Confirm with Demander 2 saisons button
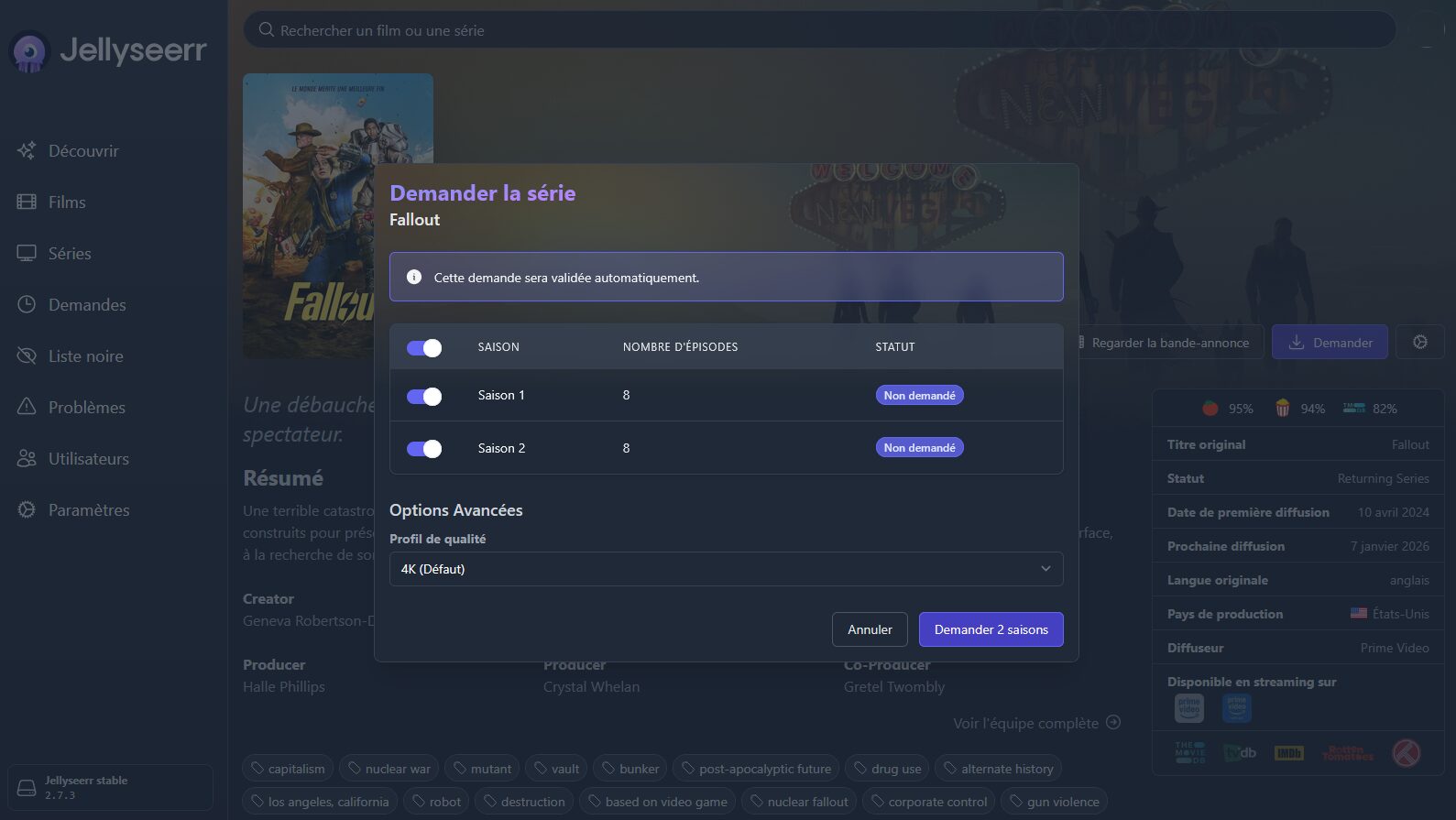1456x820 pixels. point(991,629)
